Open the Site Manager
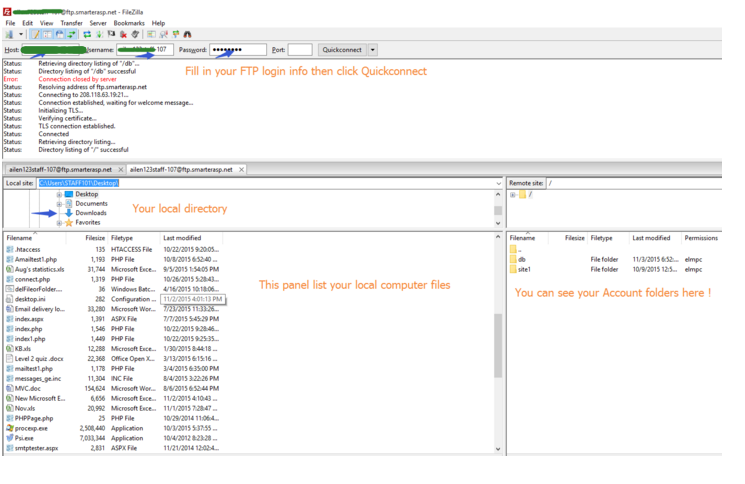745x484 pixels. pyautogui.click(x=9, y=34)
